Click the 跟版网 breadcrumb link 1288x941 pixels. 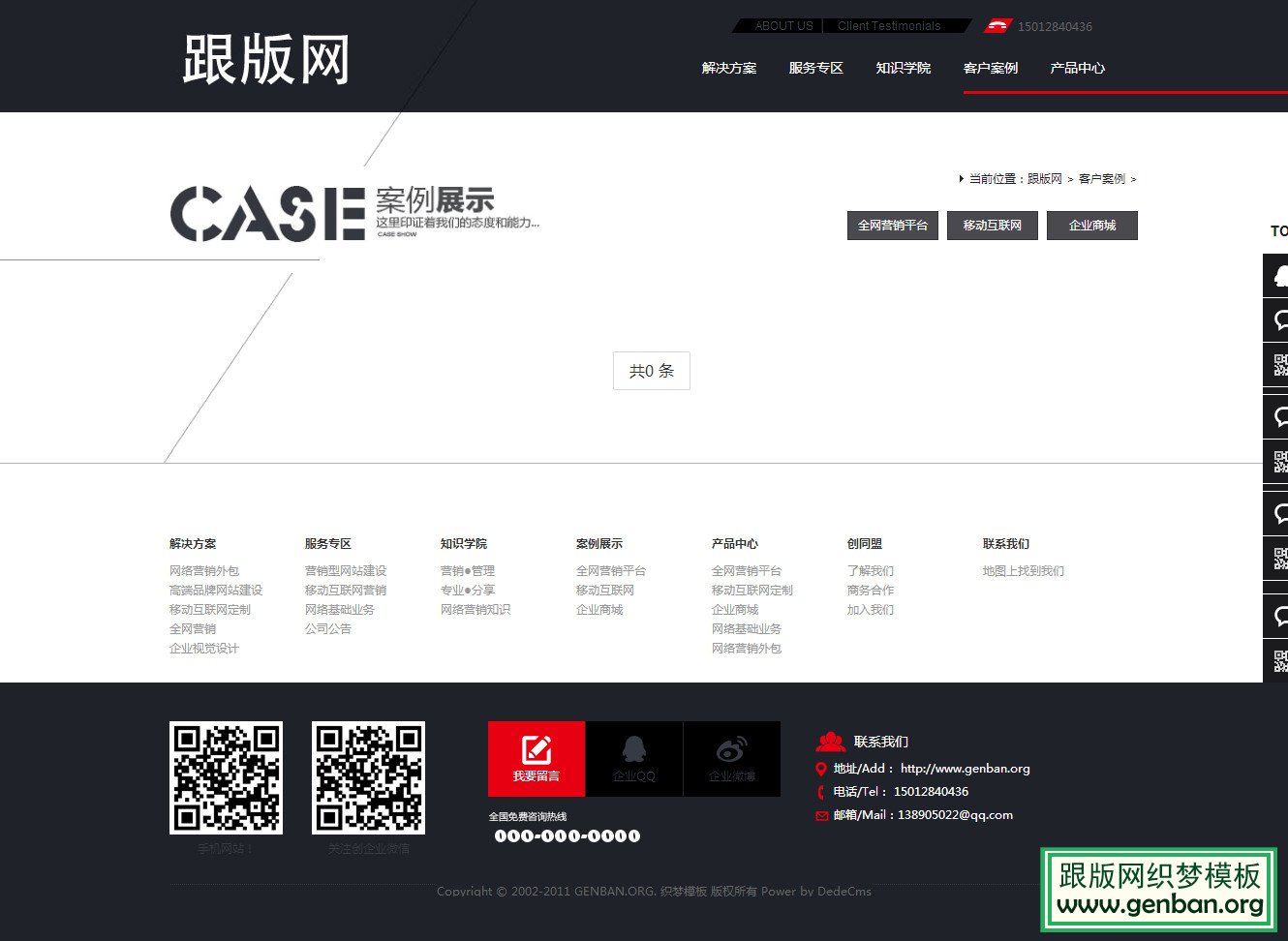(x=1046, y=179)
